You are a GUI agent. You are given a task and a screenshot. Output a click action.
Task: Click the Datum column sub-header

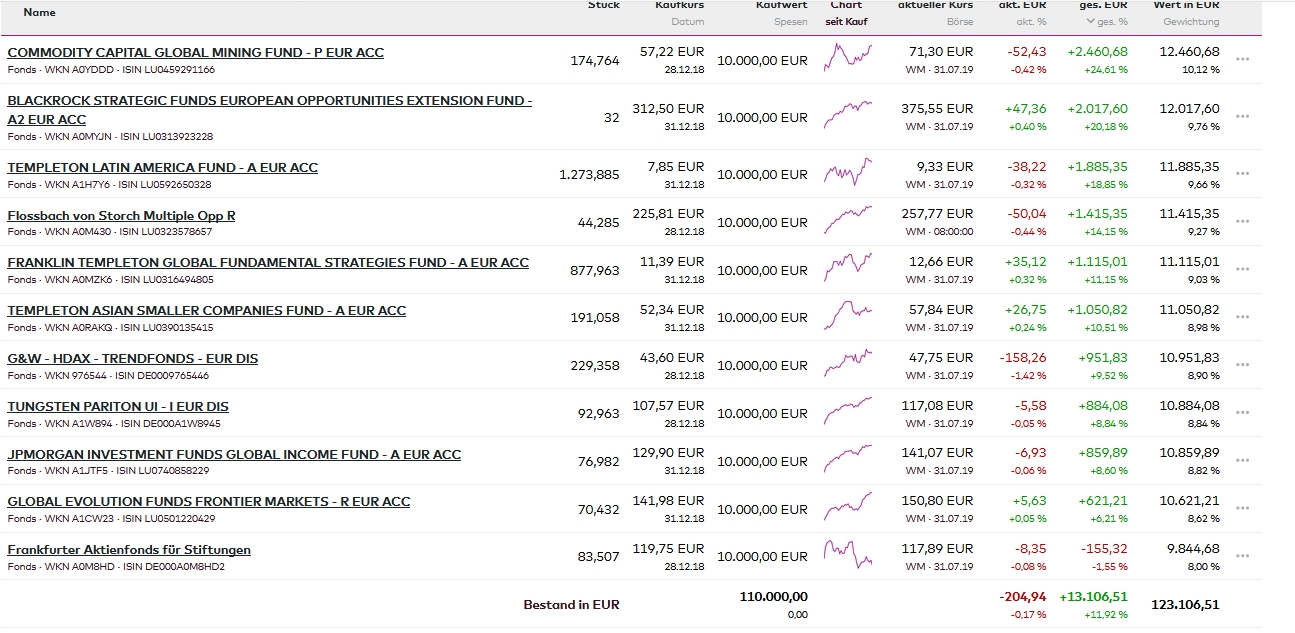687,22
